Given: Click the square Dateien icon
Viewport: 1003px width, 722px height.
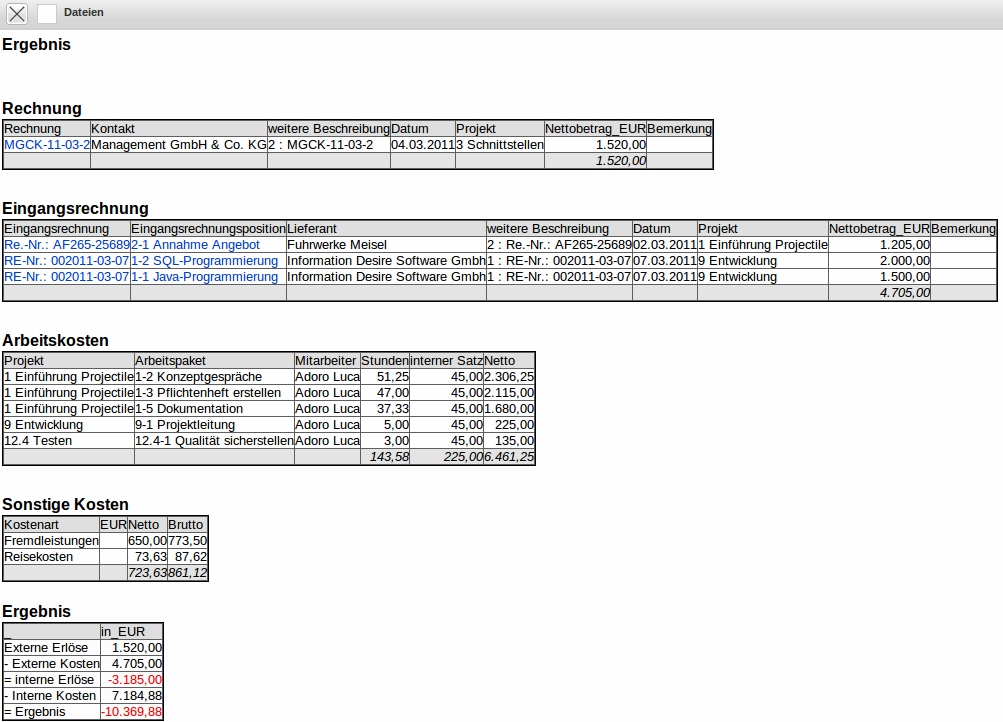Looking at the screenshot, I should 47,13.
